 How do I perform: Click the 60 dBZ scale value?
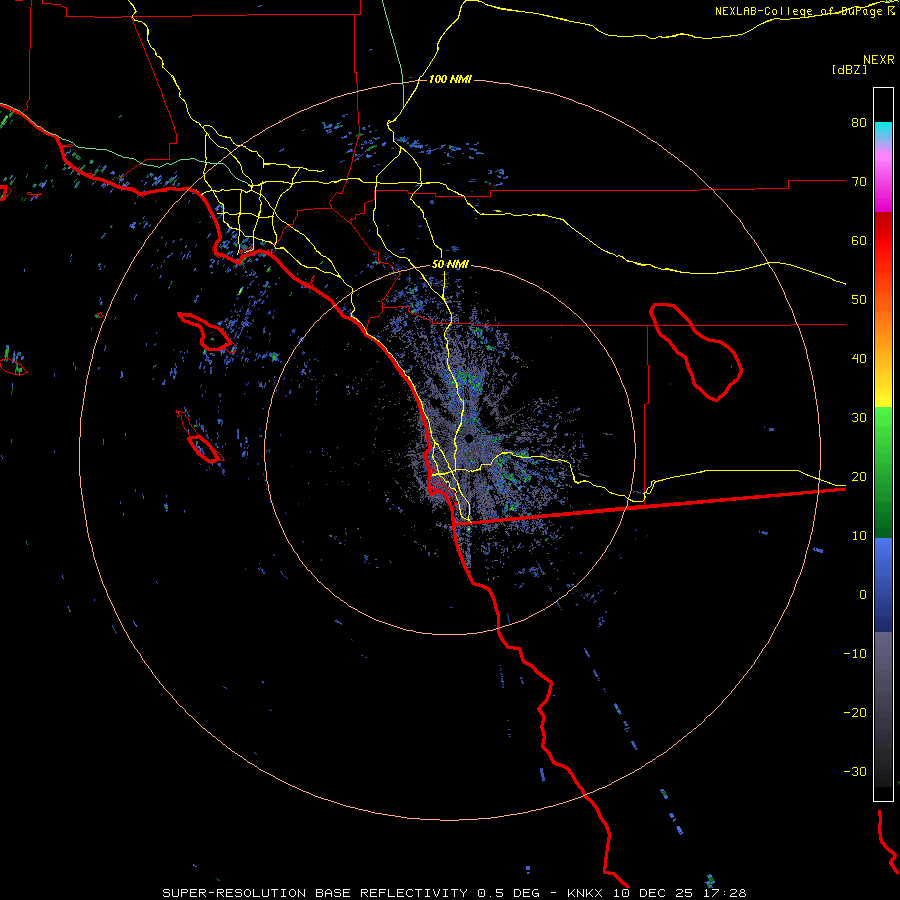pyautogui.click(x=859, y=240)
